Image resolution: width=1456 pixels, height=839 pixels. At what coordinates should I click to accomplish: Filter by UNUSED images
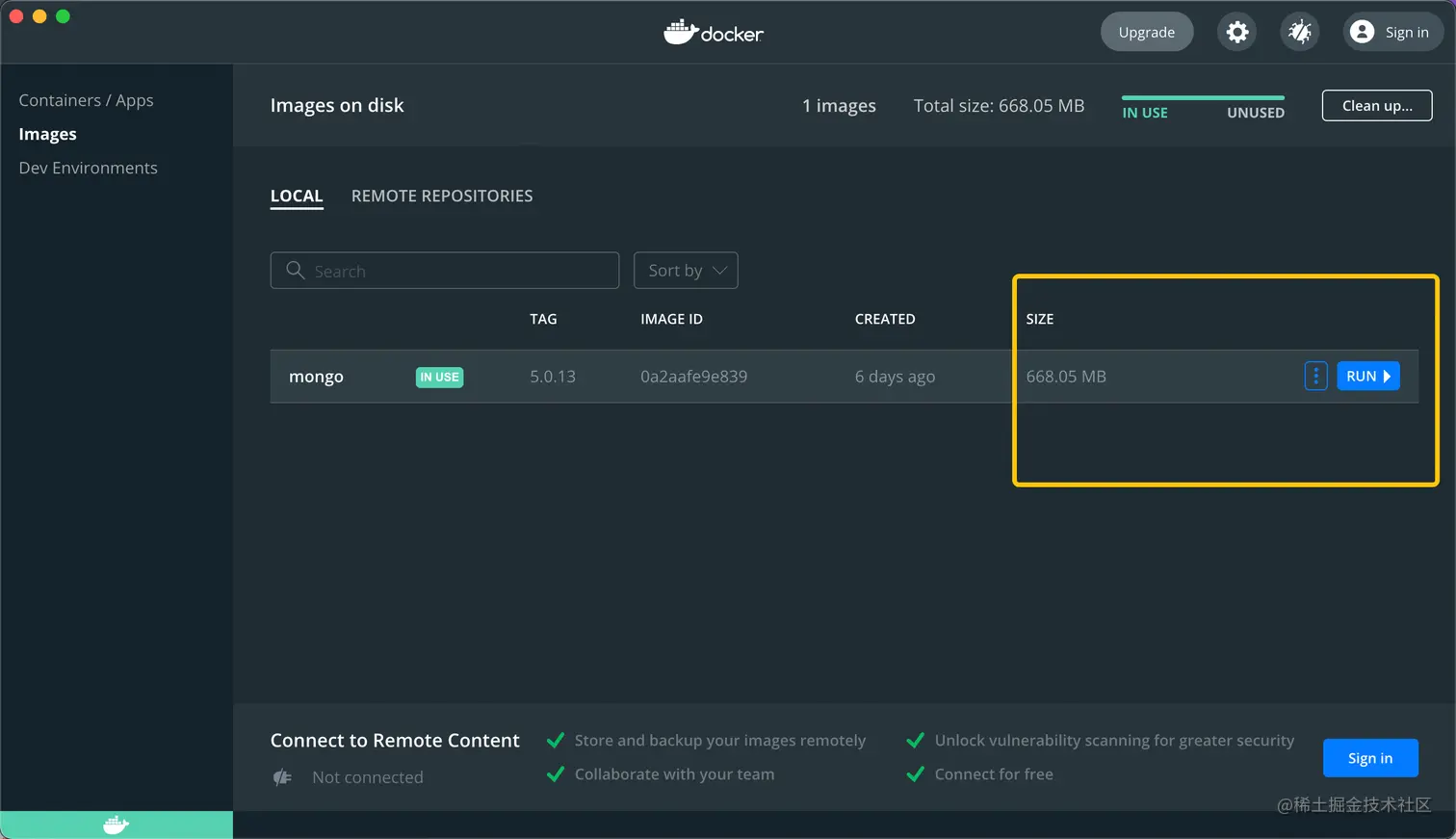(1256, 113)
